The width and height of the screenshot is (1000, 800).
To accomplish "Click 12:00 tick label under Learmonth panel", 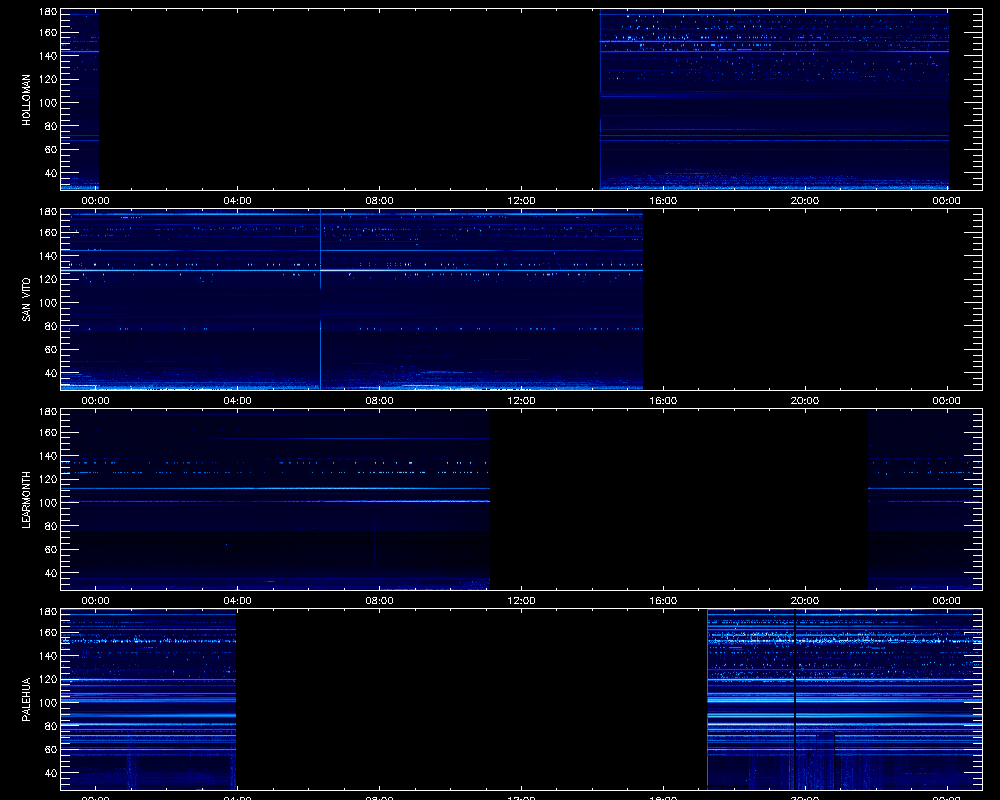I will point(521,600).
